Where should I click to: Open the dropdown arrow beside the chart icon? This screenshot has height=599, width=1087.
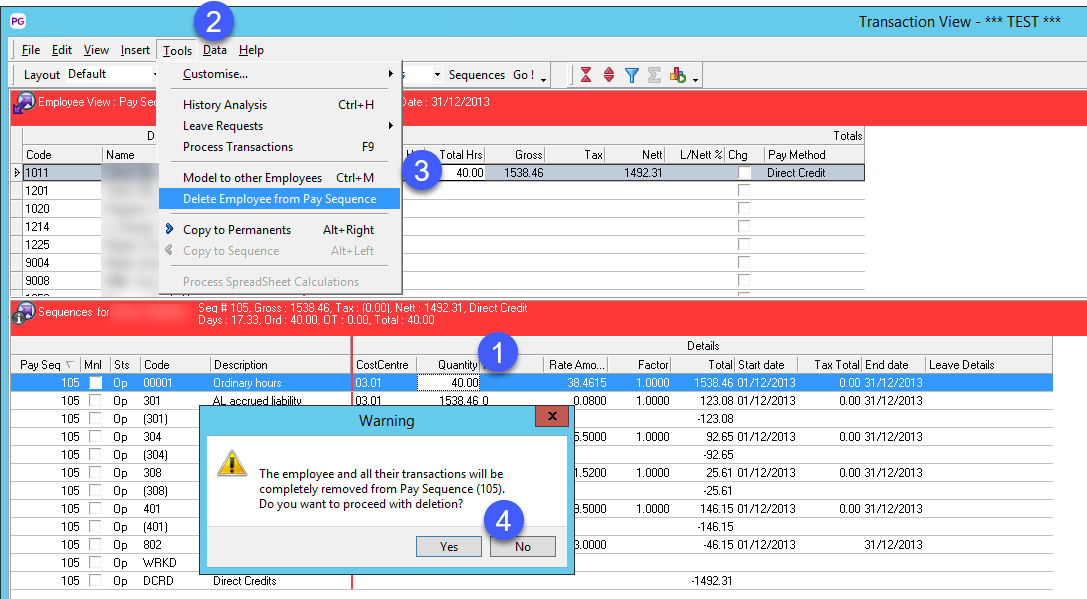[695, 78]
